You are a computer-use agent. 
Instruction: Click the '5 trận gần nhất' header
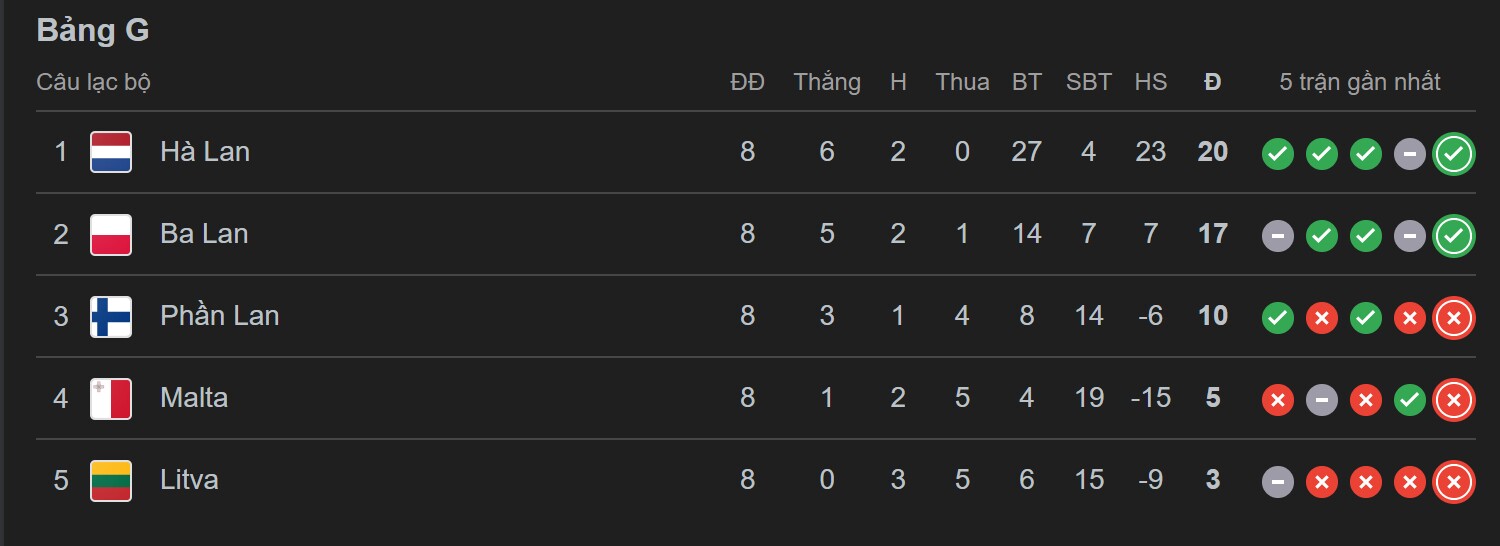1360,82
